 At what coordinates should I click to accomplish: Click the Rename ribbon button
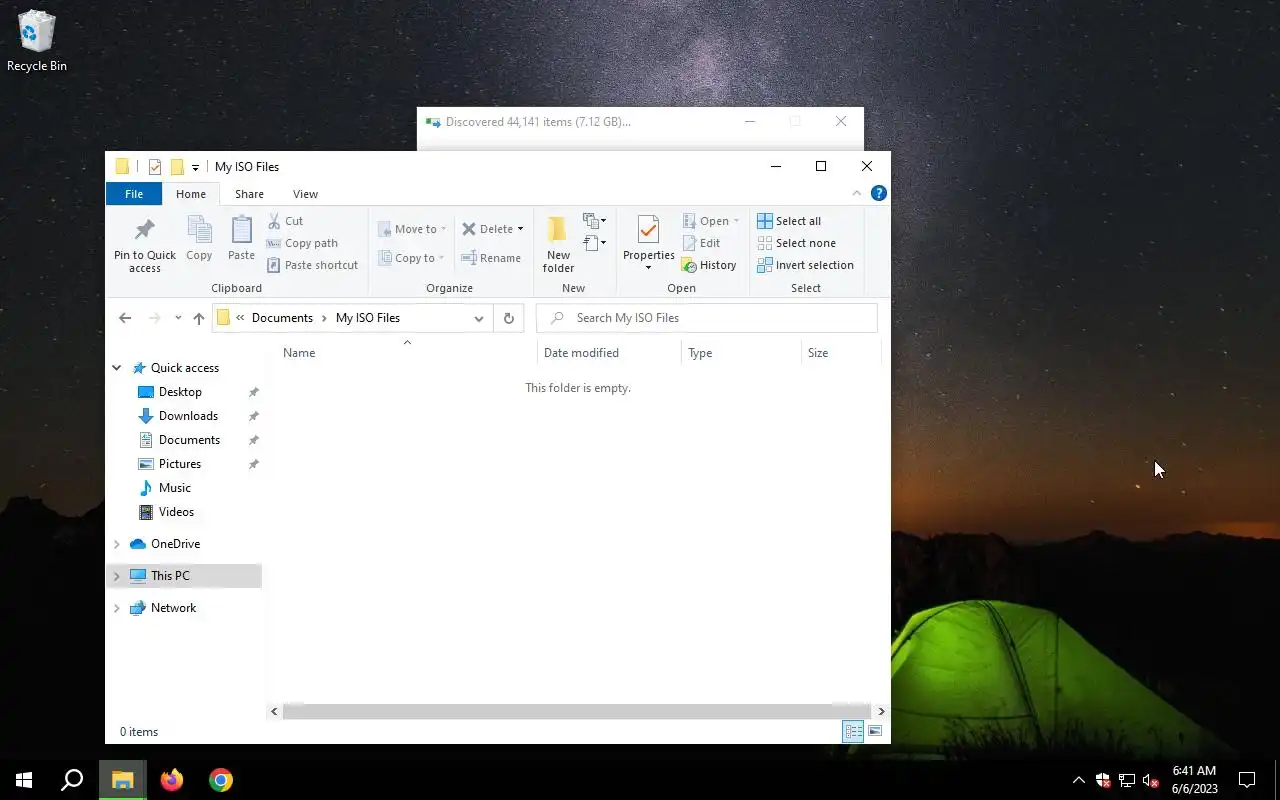click(491, 258)
